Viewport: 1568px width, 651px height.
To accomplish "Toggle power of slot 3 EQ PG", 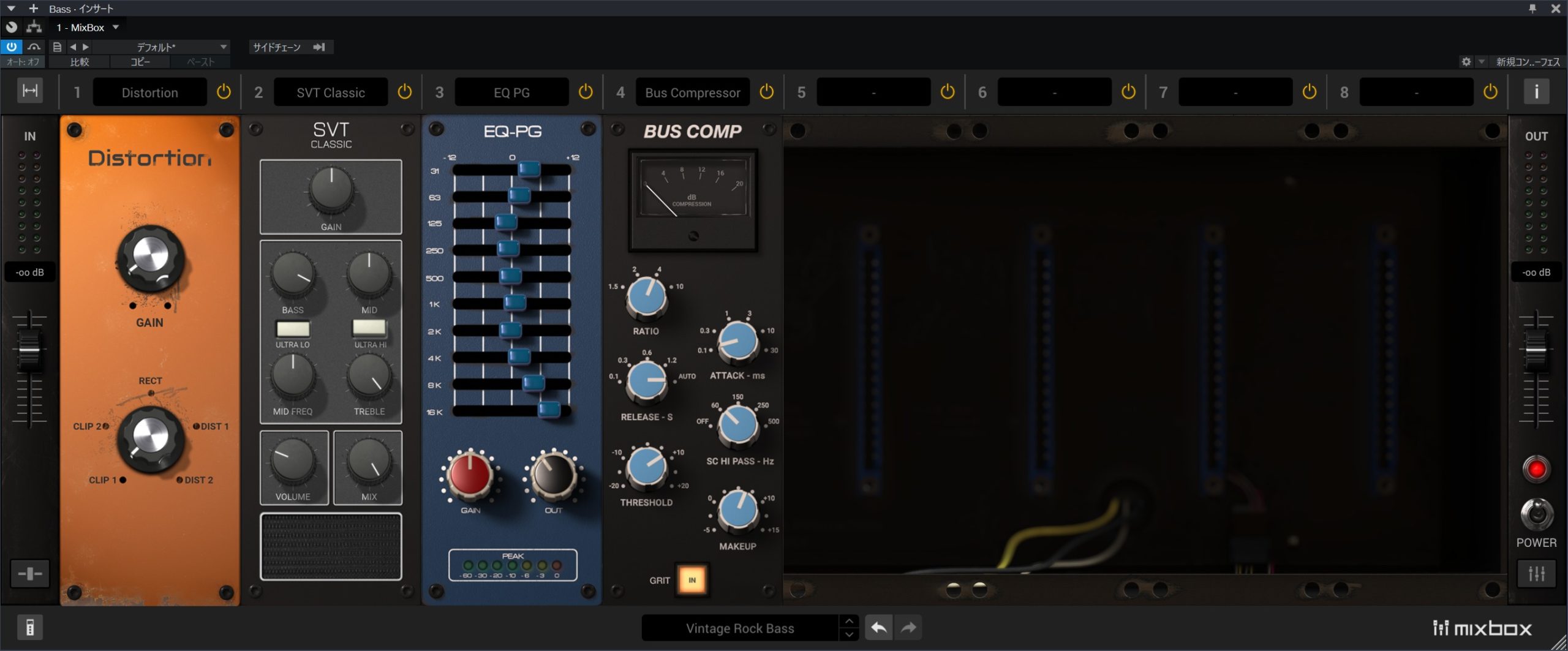I will click(586, 92).
